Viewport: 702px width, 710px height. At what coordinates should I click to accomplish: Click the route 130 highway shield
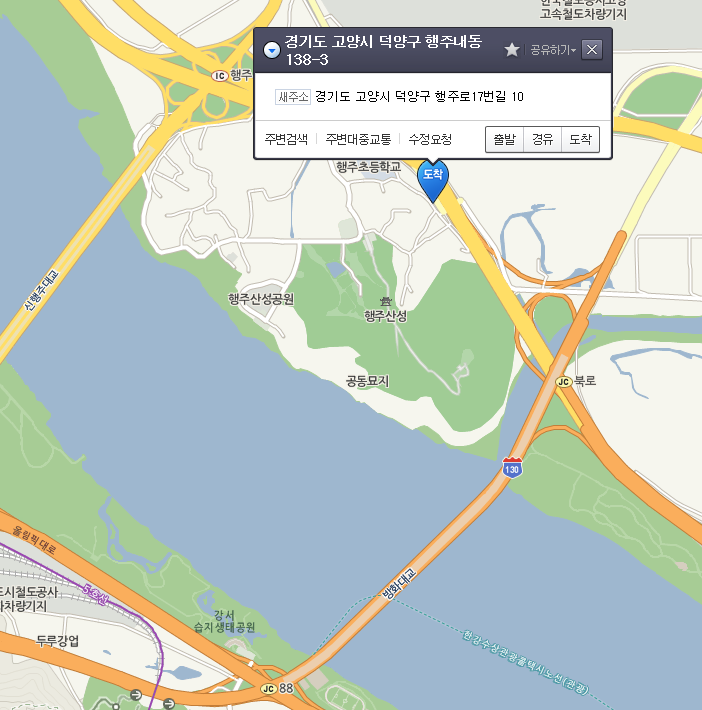point(512,468)
